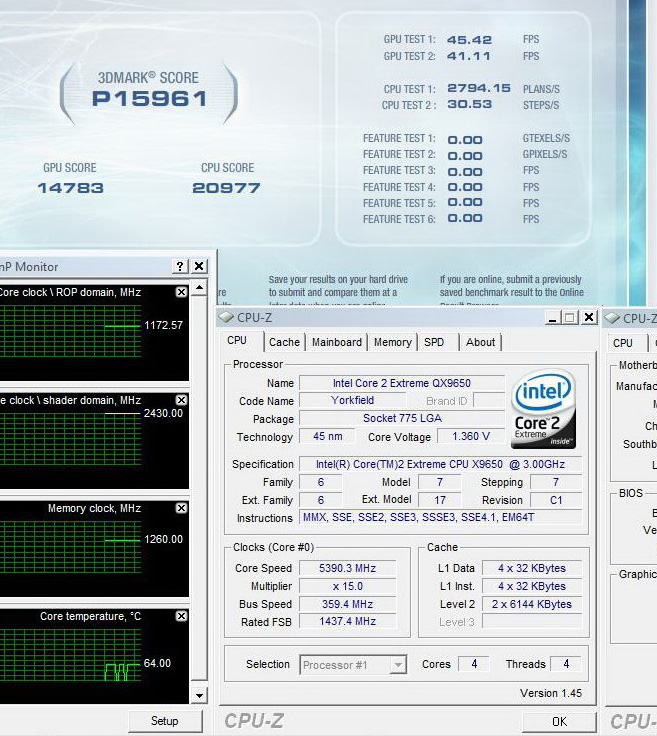Viewport: 657px width, 736px height.
Task: Click the CPU-Z title bar icon
Action: [227, 318]
